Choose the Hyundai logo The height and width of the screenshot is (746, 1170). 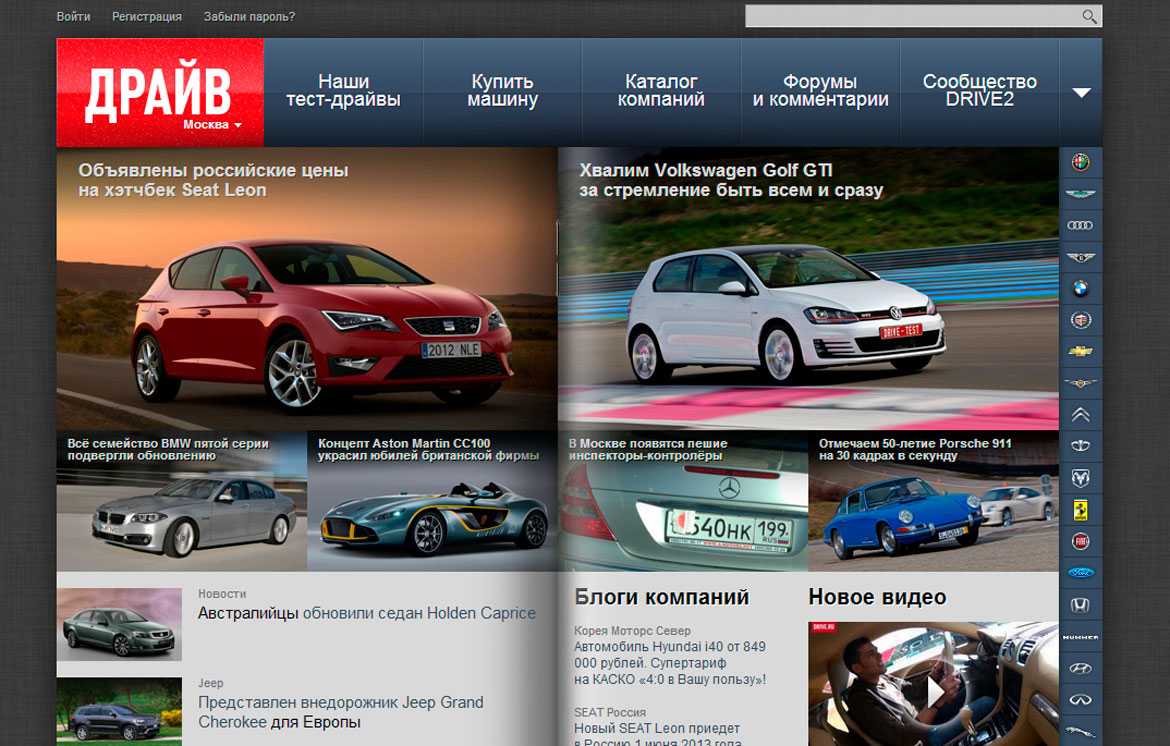click(x=1080, y=668)
